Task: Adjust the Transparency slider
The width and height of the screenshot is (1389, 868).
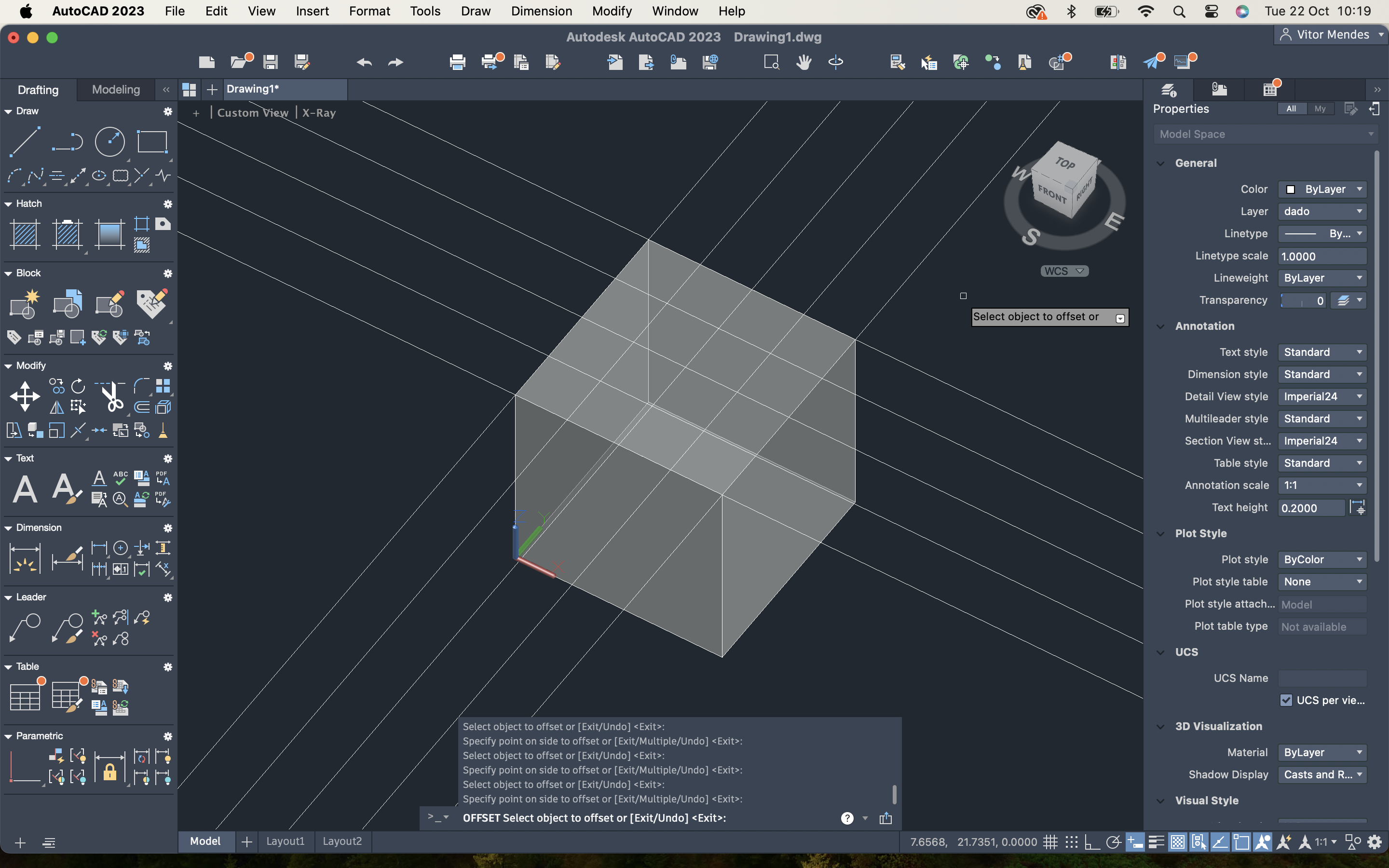Action: pyautogui.click(x=1303, y=301)
